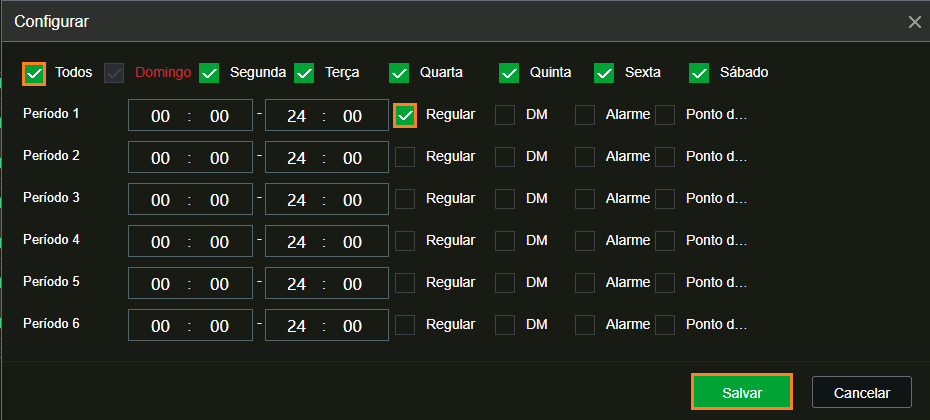Save settings with Salvar button
This screenshot has height=420, width=930.
(x=742, y=392)
